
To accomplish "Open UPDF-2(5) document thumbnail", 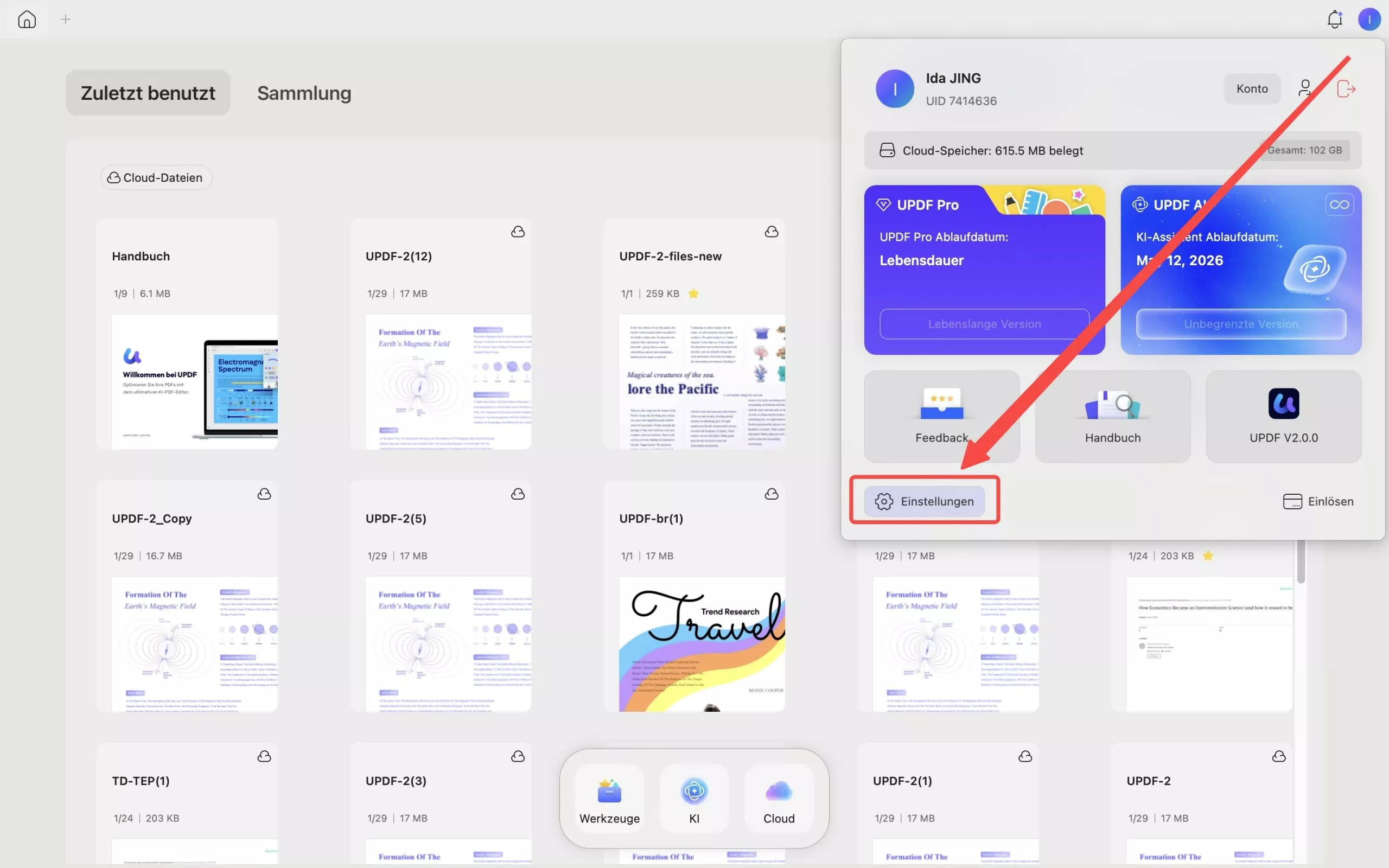I will point(448,643).
